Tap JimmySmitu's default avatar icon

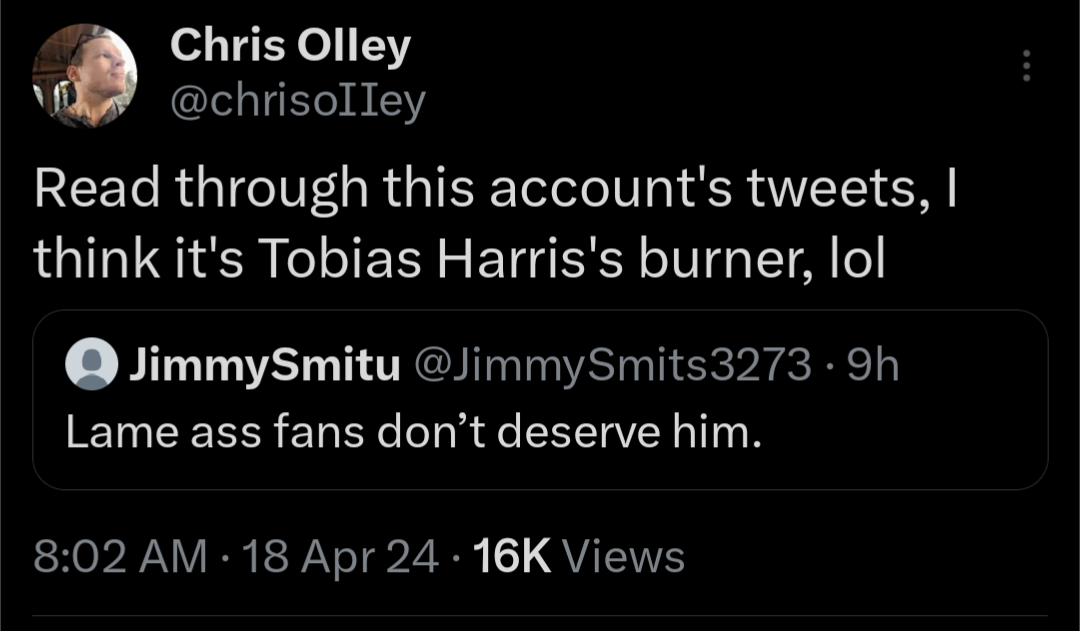point(91,368)
